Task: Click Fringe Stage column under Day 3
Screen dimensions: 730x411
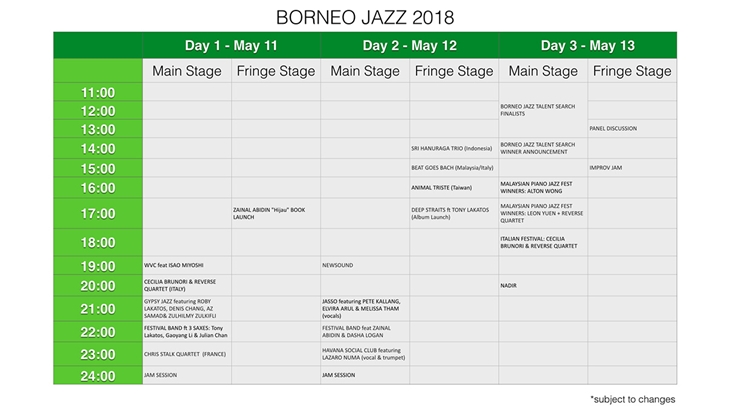Action: [x=631, y=72]
